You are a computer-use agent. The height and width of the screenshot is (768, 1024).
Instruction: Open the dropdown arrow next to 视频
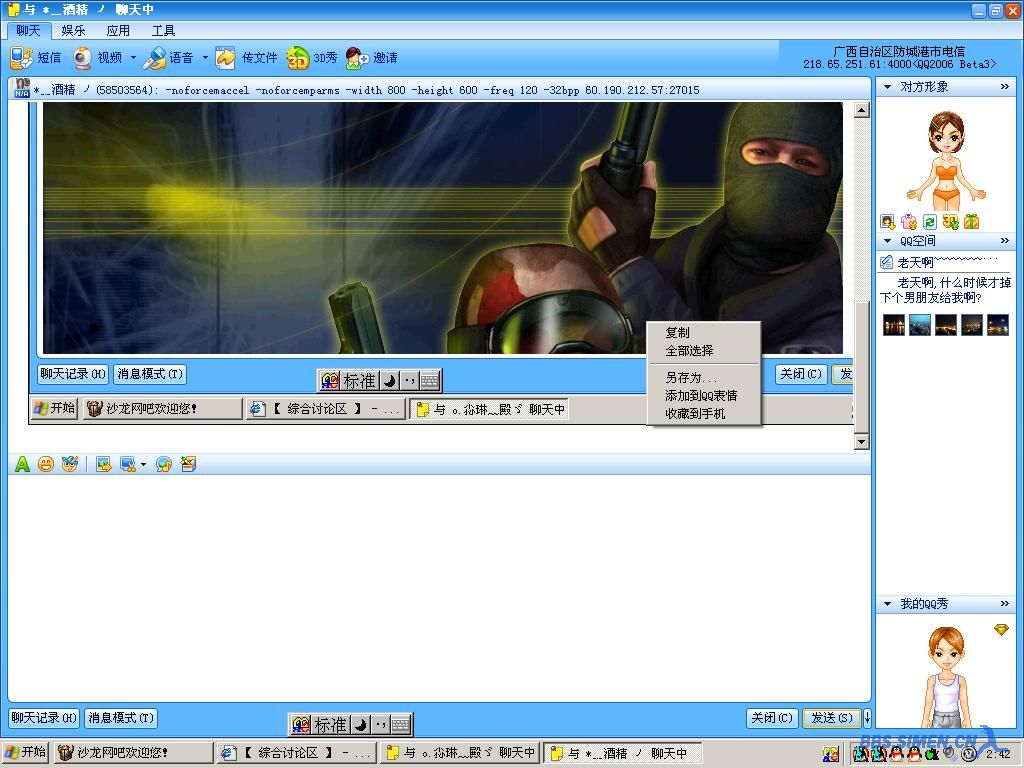133,57
